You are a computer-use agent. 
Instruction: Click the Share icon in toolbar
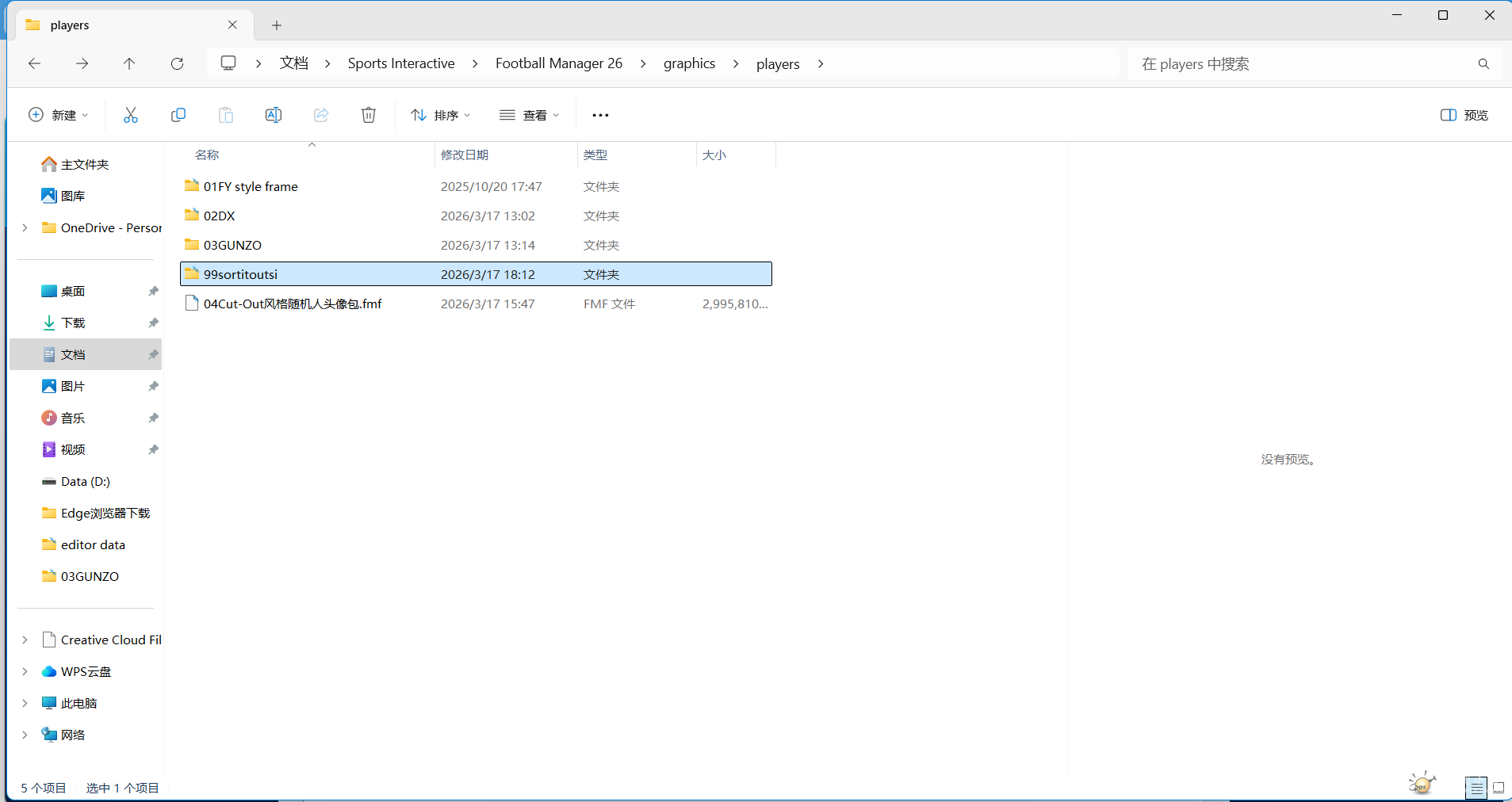(321, 115)
